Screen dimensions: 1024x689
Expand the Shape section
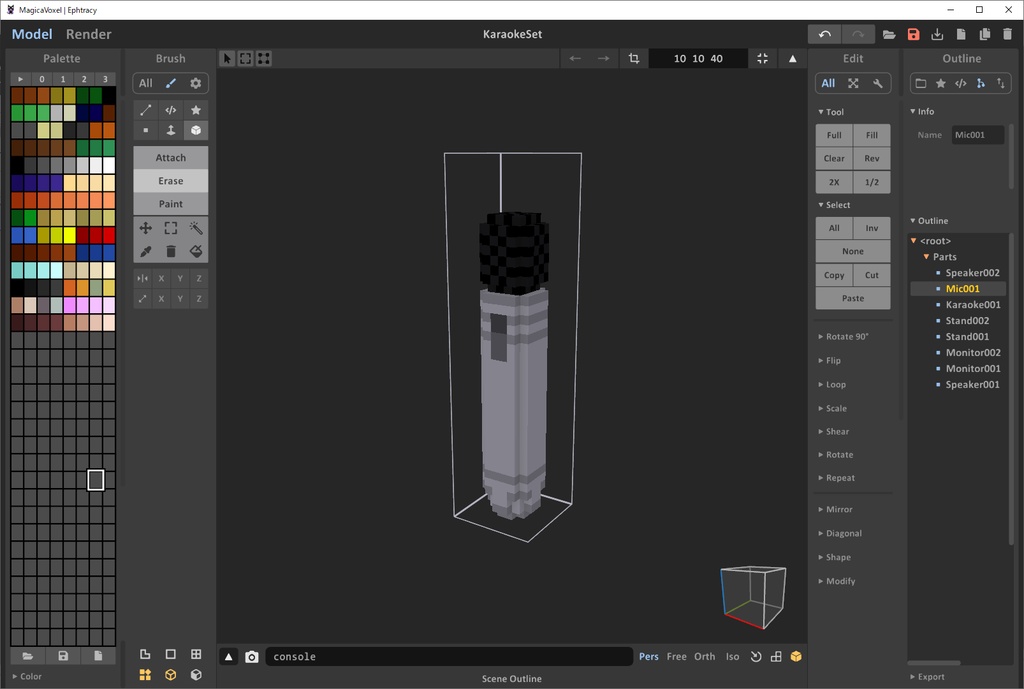pos(835,557)
